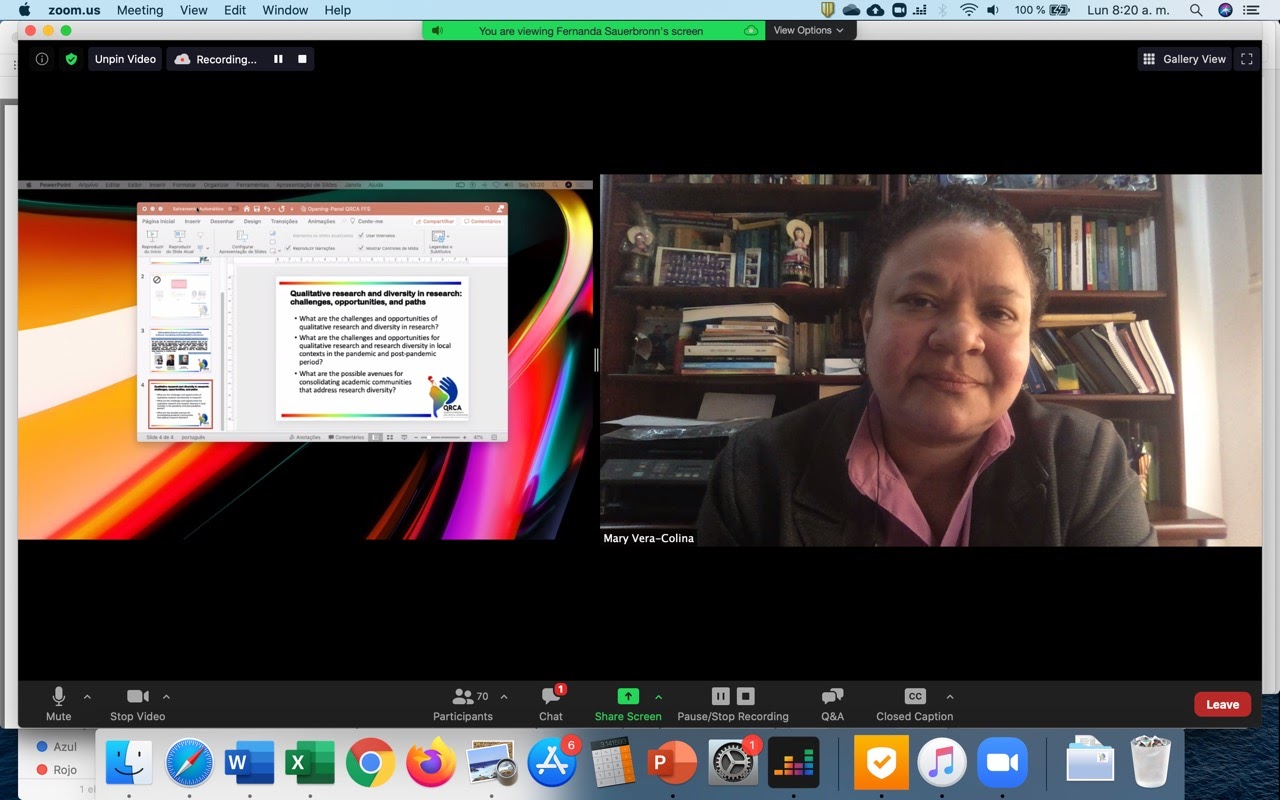Stop the recording in top bar
Viewport: 1280px width, 800px height.
[302, 59]
